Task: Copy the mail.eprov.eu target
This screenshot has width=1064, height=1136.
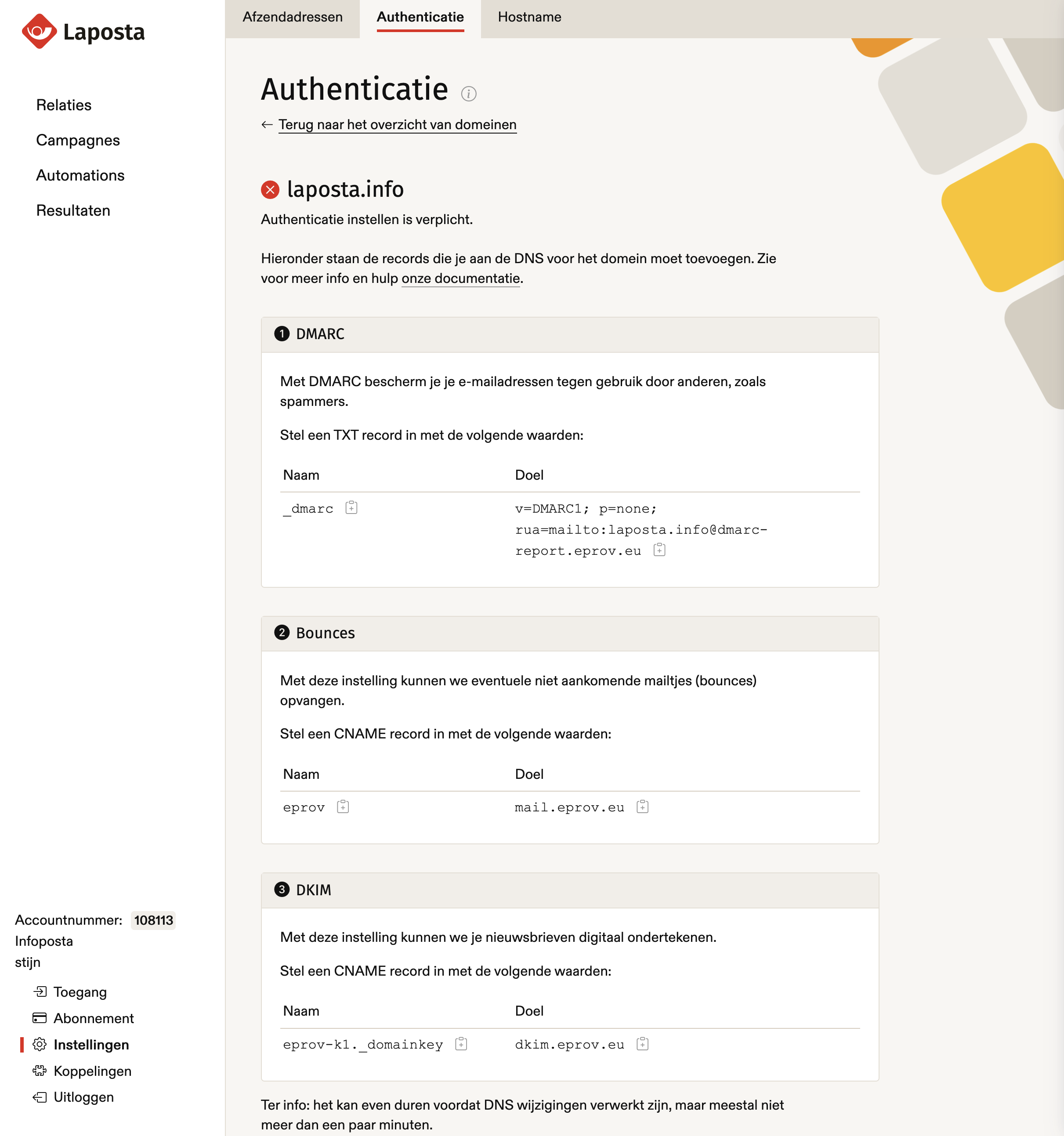Action: 642,806
